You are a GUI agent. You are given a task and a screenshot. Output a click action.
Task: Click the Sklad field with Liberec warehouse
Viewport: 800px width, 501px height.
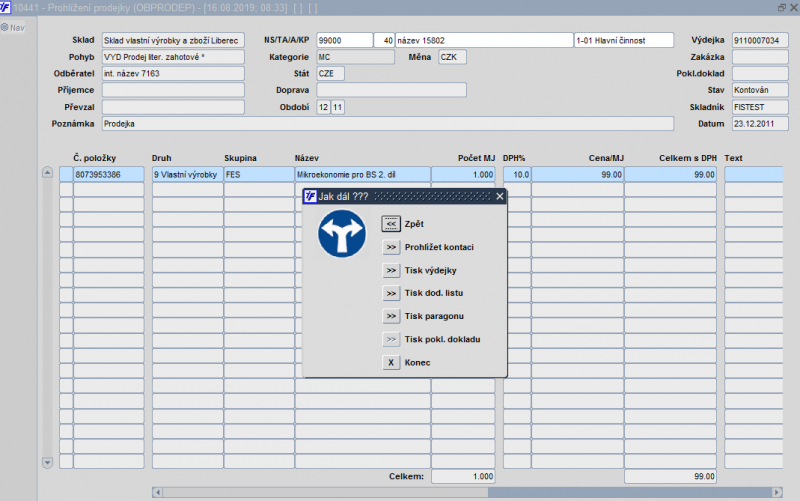tap(172, 41)
